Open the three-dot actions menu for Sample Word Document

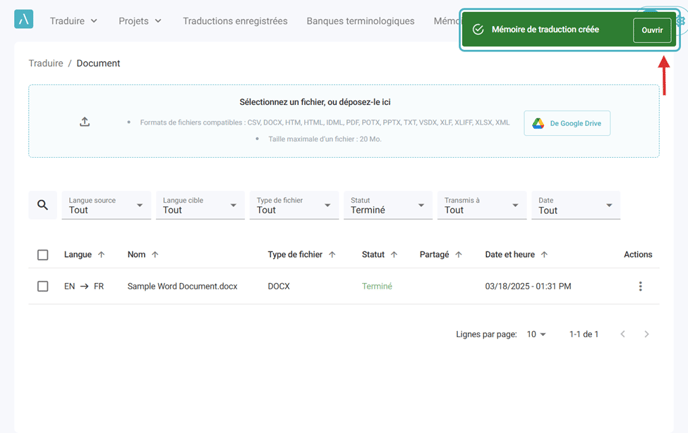640,286
